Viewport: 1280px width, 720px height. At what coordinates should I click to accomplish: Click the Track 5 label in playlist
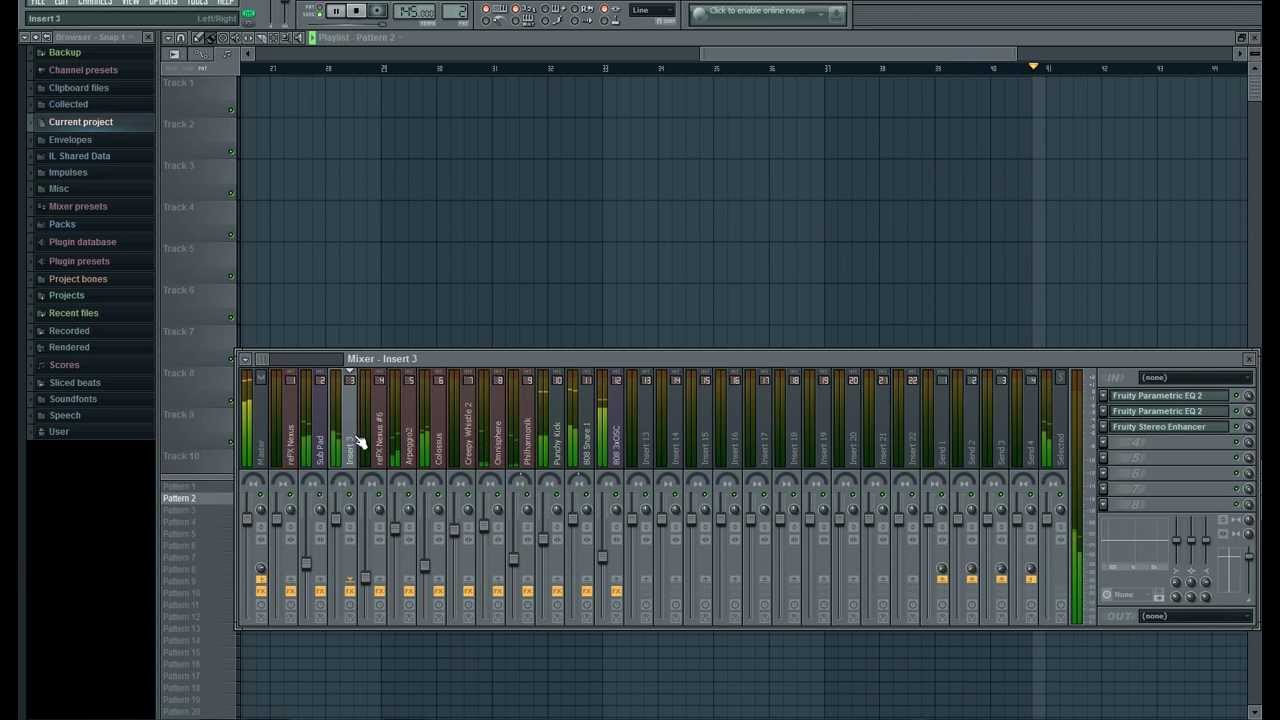(x=179, y=249)
